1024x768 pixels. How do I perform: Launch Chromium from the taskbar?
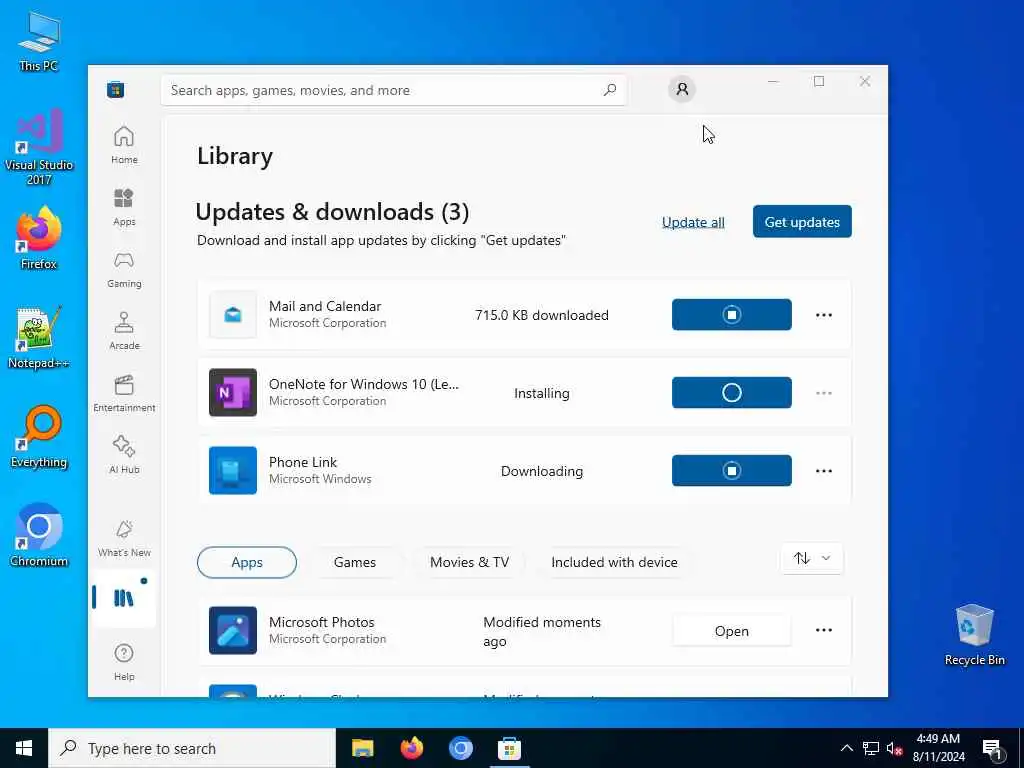[x=460, y=748]
